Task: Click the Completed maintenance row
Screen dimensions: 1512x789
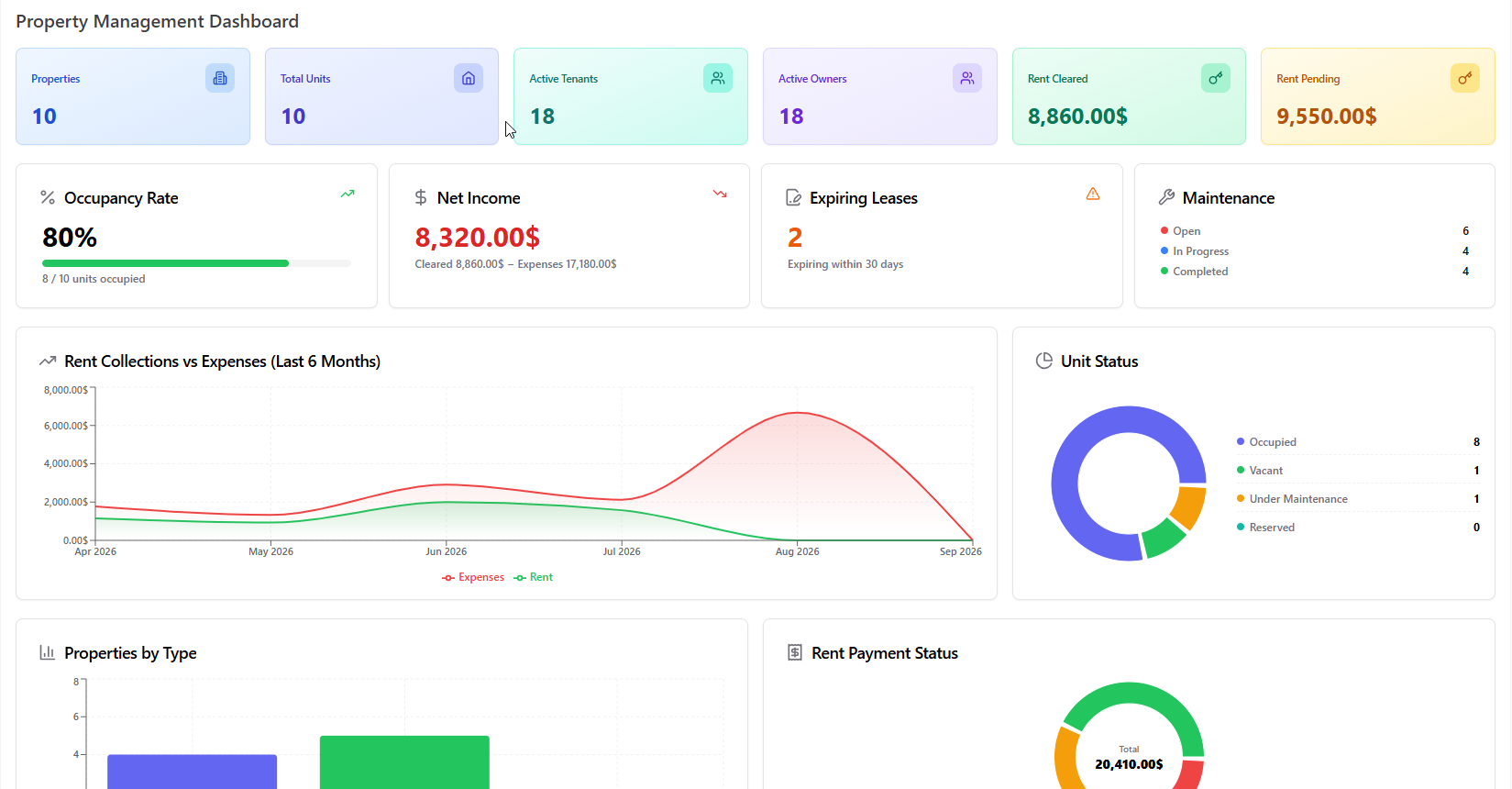Action: 1315,272
